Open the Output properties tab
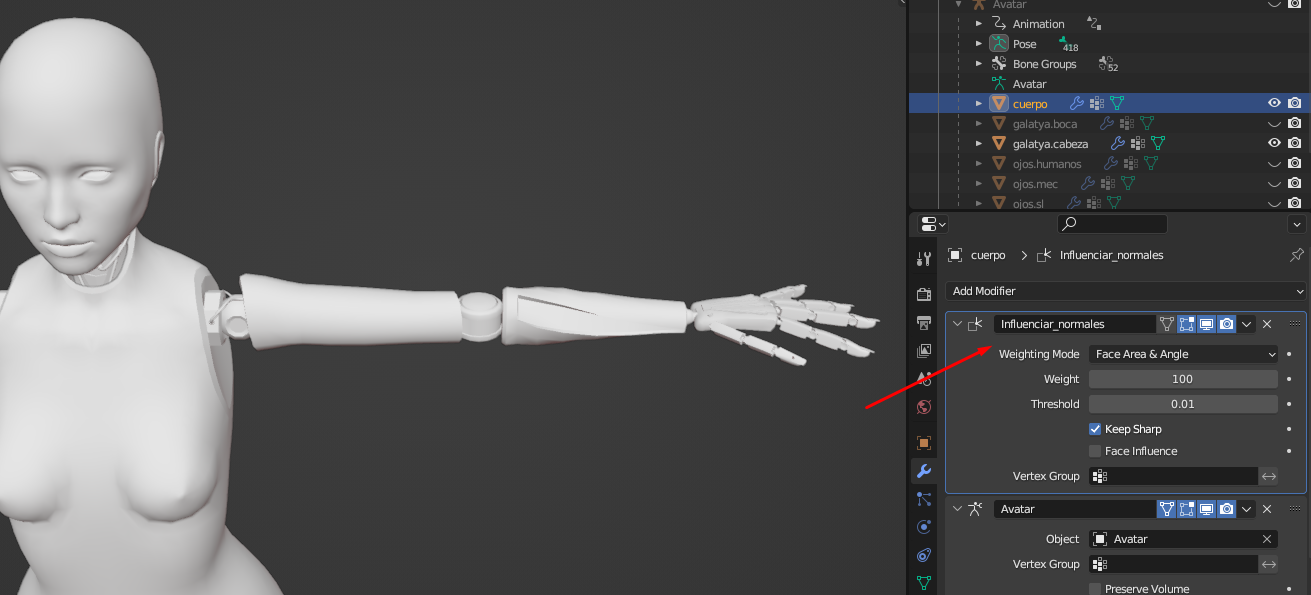 924,322
